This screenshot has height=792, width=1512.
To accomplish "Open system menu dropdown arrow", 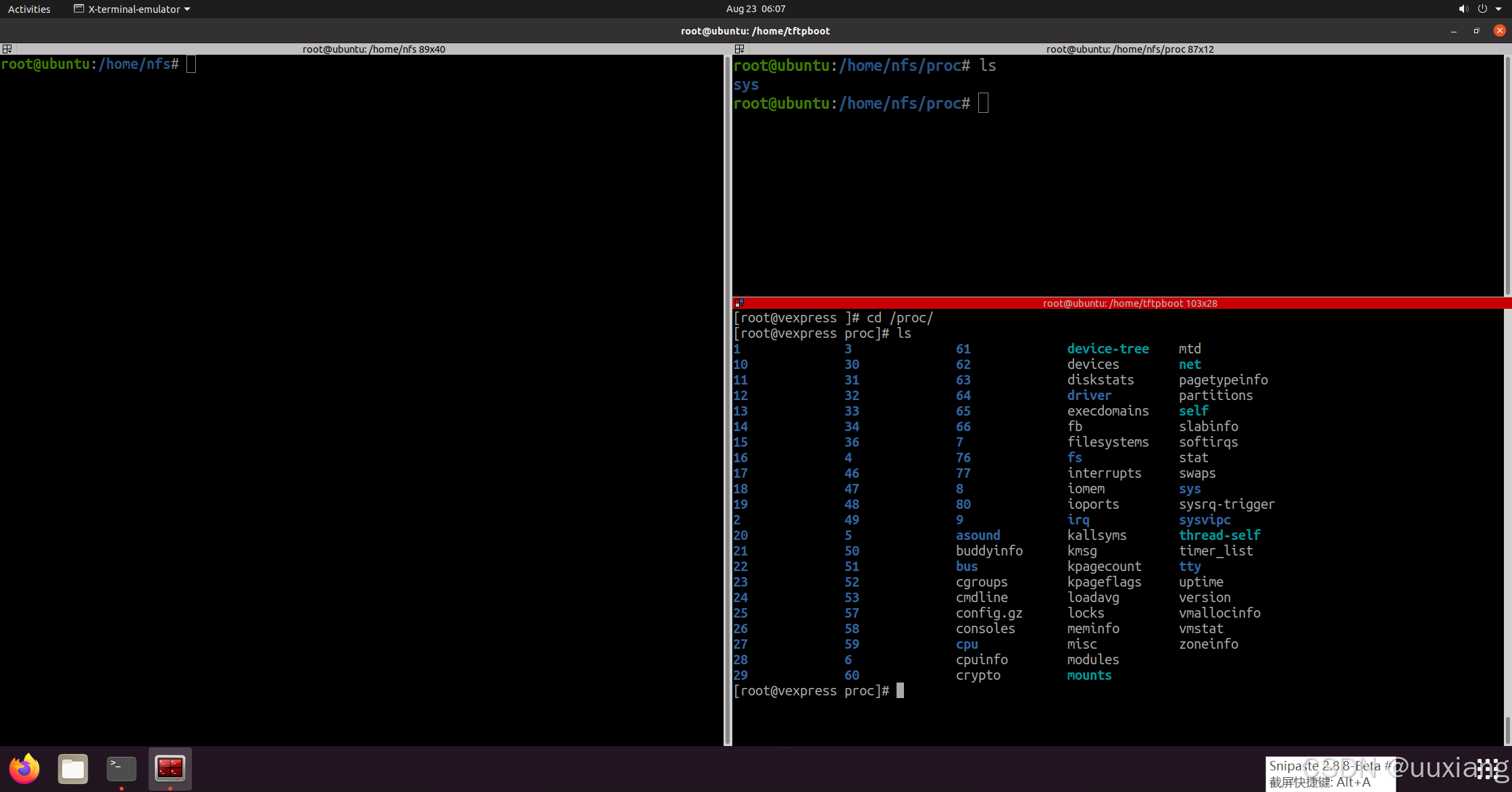I will coord(1498,9).
